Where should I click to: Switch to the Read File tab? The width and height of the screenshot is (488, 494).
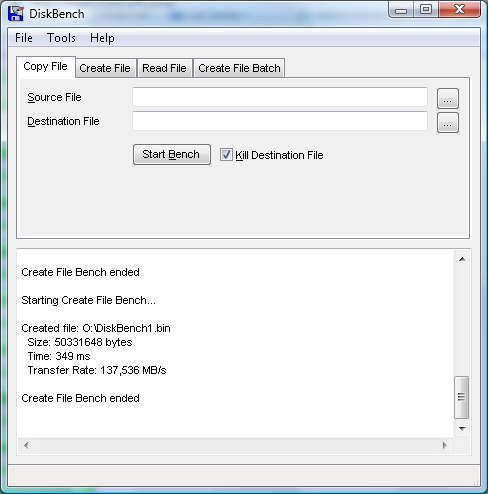click(164, 68)
